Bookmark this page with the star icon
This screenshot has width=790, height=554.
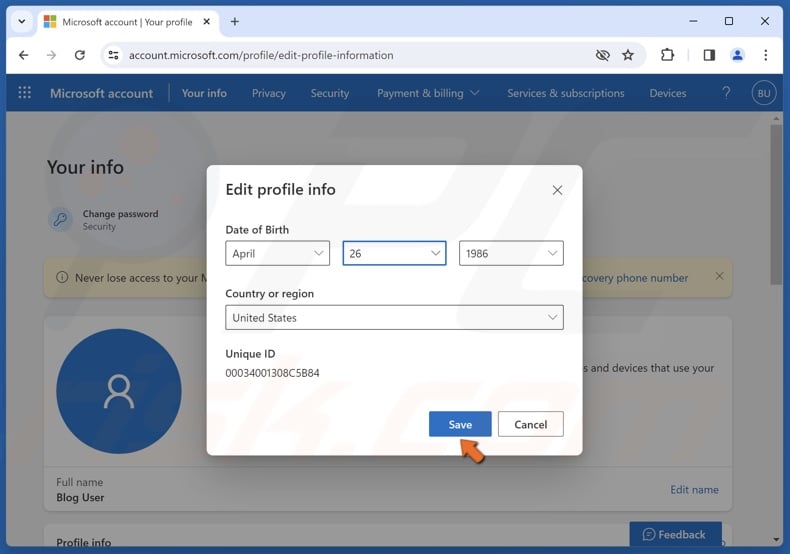(x=628, y=55)
